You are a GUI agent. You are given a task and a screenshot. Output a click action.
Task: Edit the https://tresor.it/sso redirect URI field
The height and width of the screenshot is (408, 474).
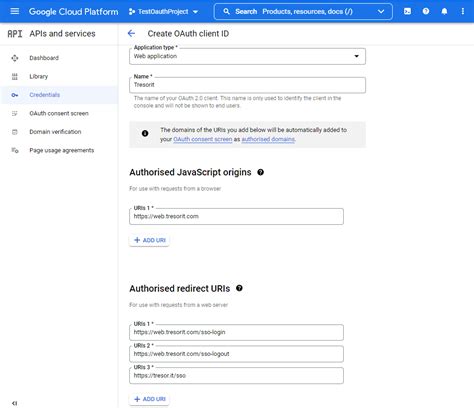(x=236, y=376)
